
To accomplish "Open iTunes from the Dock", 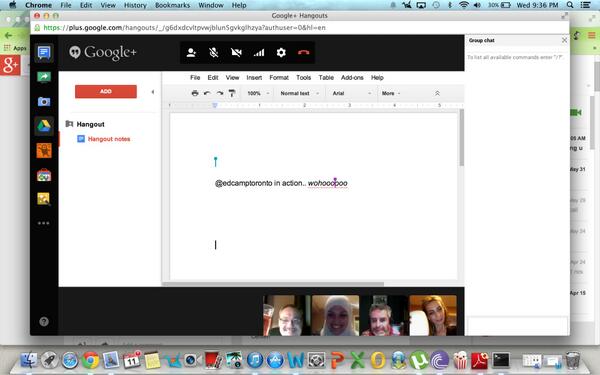I will 254,360.
